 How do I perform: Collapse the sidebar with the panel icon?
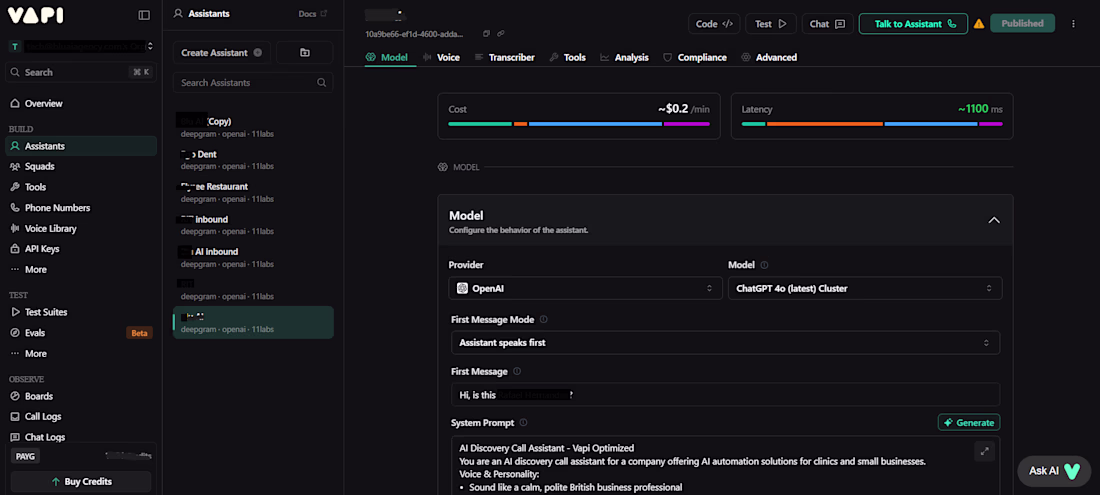click(x=144, y=15)
